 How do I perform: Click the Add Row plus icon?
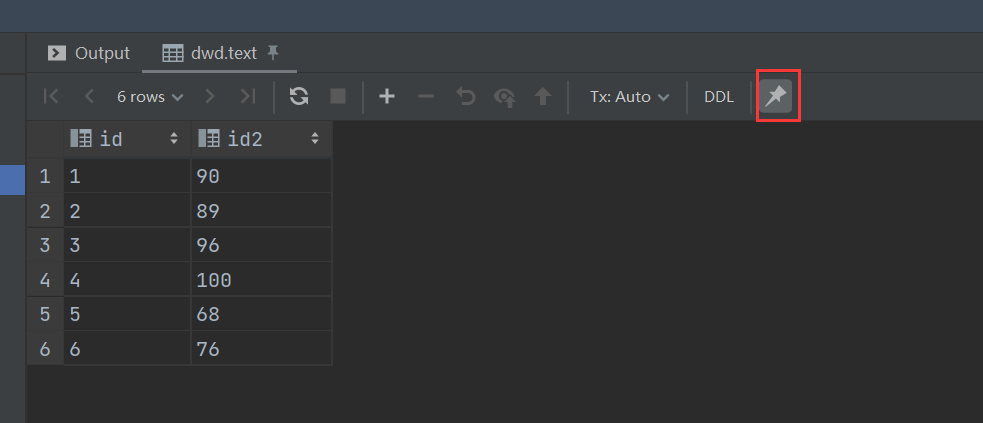coord(387,97)
